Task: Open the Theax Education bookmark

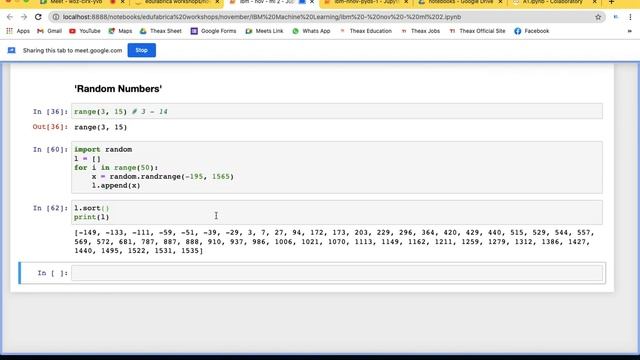Action: tap(366, 31)
